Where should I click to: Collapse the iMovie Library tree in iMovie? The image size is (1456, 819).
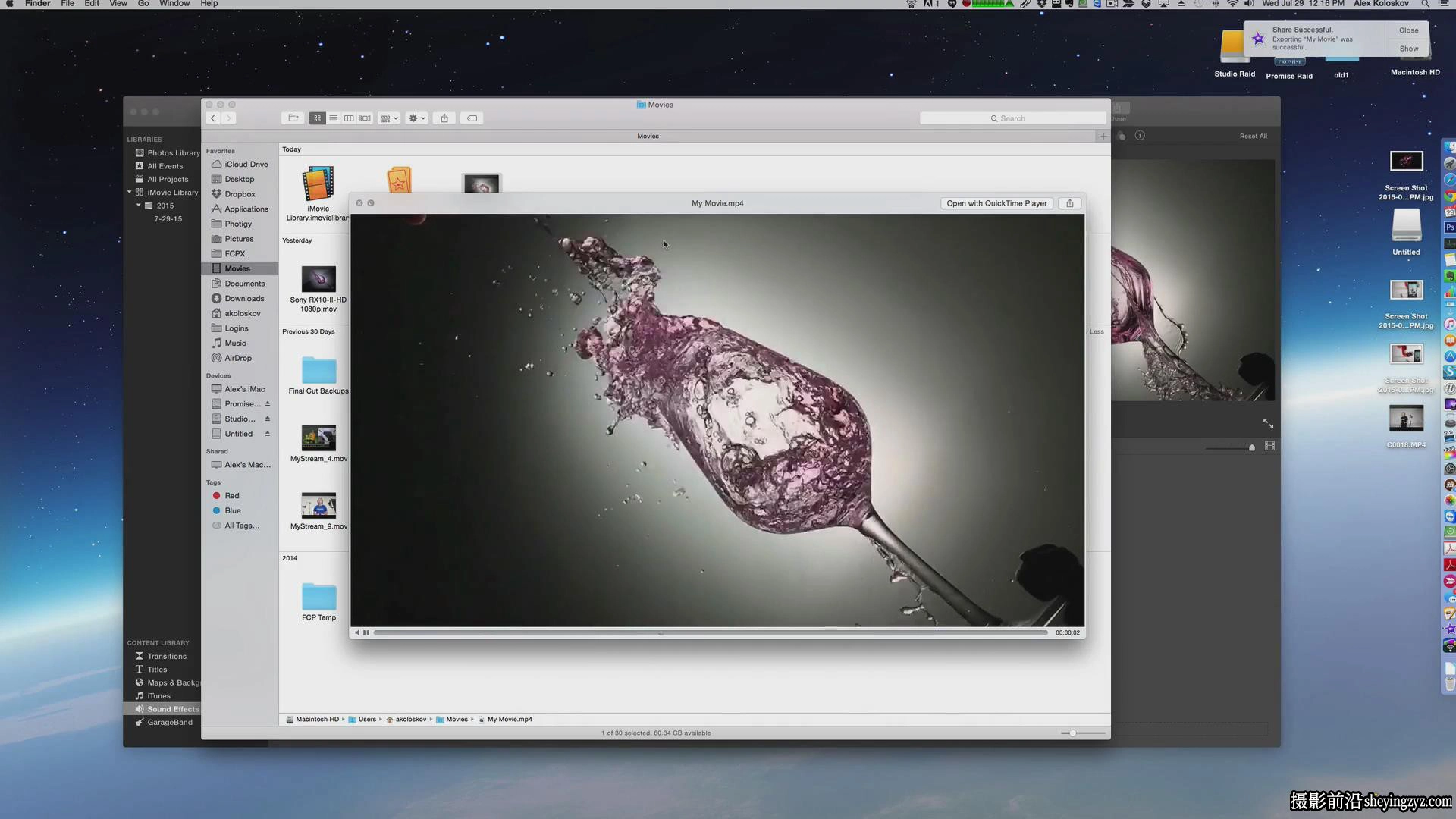pyautogui.click(x=130, y=193)
